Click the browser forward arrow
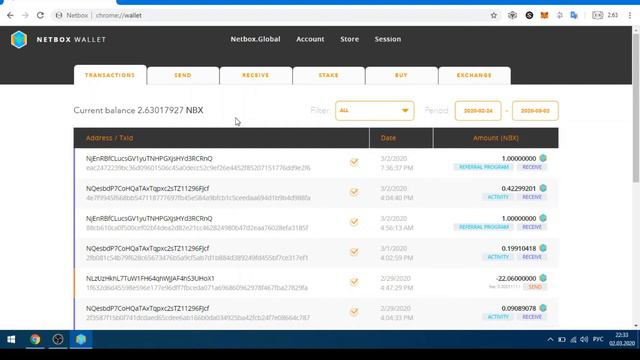This screenshot has height=360, width=640. (x=25, y=16)
